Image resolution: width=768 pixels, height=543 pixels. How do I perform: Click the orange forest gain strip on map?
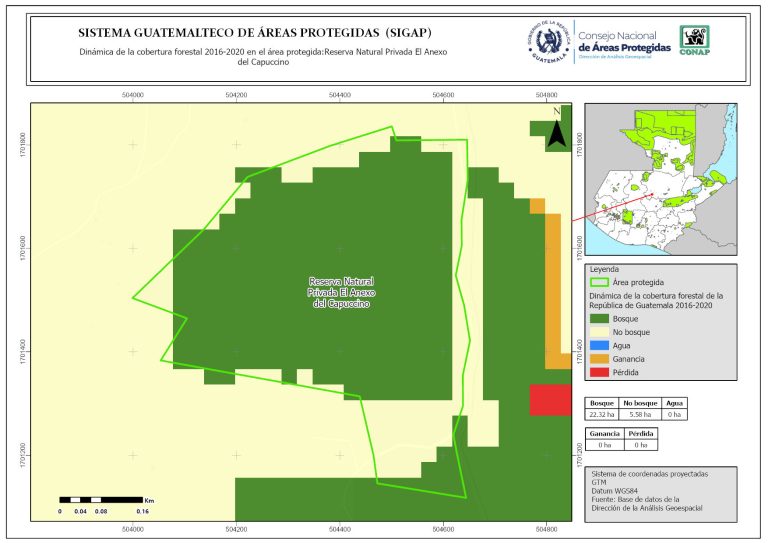tap(552, 290)
